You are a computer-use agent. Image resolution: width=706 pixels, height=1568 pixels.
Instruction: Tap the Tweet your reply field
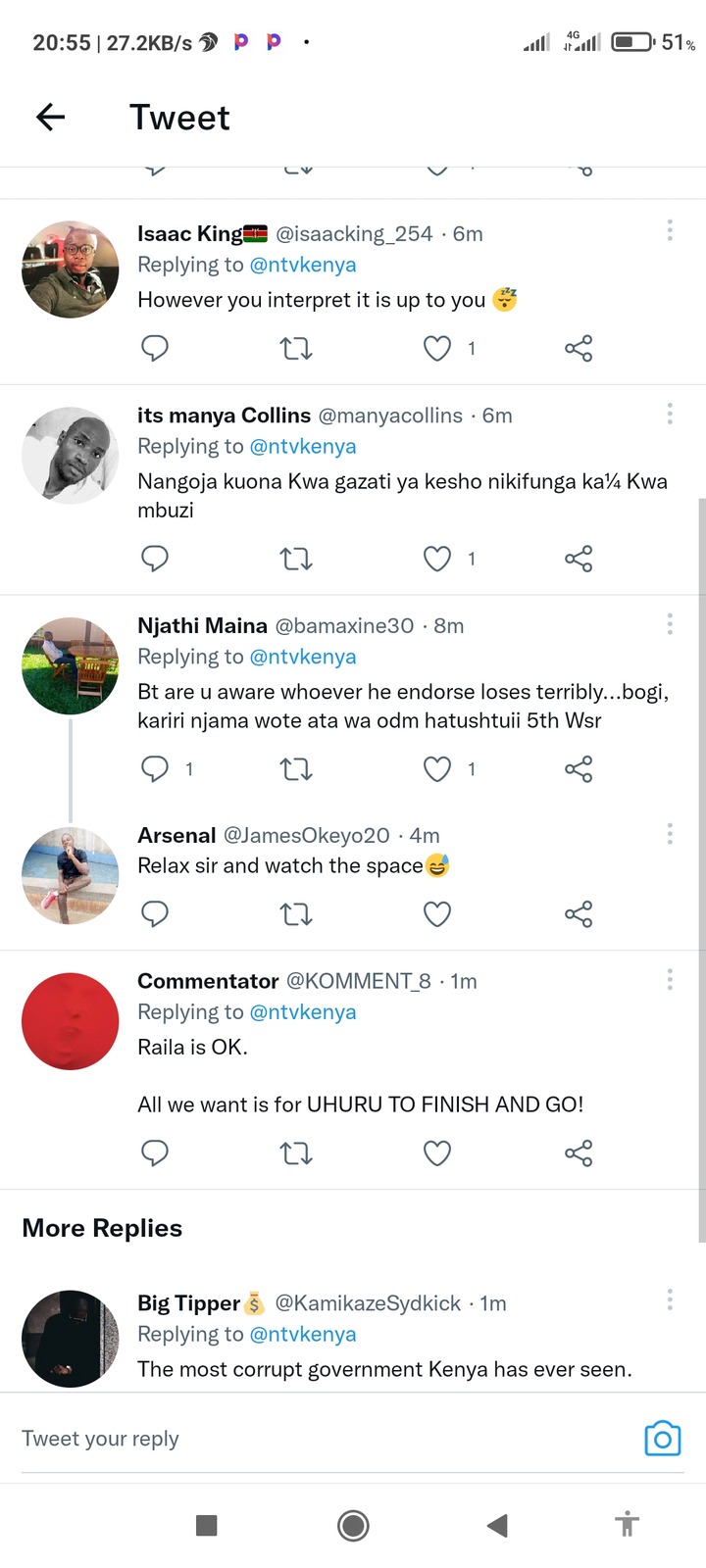click(324, 1439)
